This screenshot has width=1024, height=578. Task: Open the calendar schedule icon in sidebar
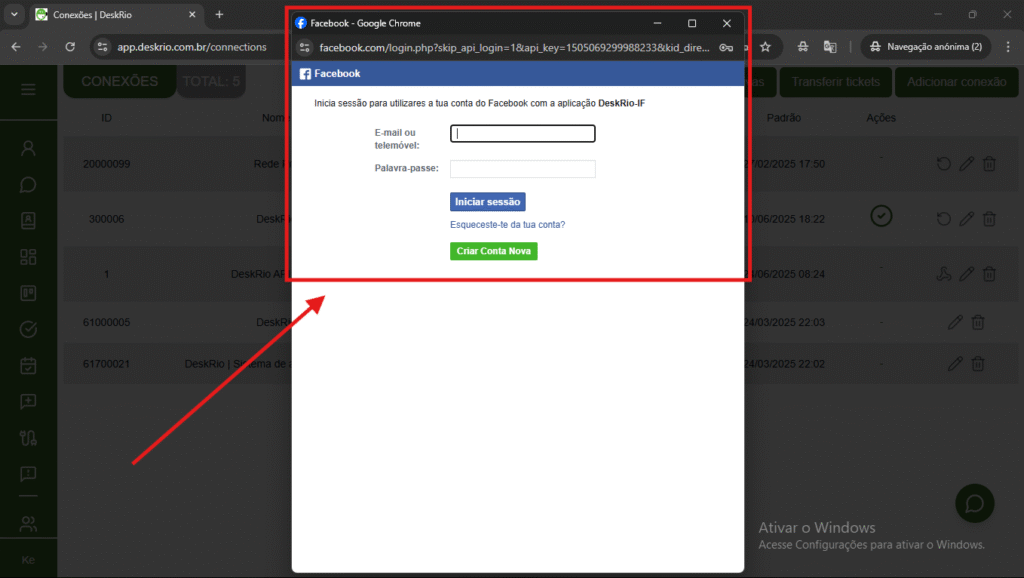click(x=28, y=366)
